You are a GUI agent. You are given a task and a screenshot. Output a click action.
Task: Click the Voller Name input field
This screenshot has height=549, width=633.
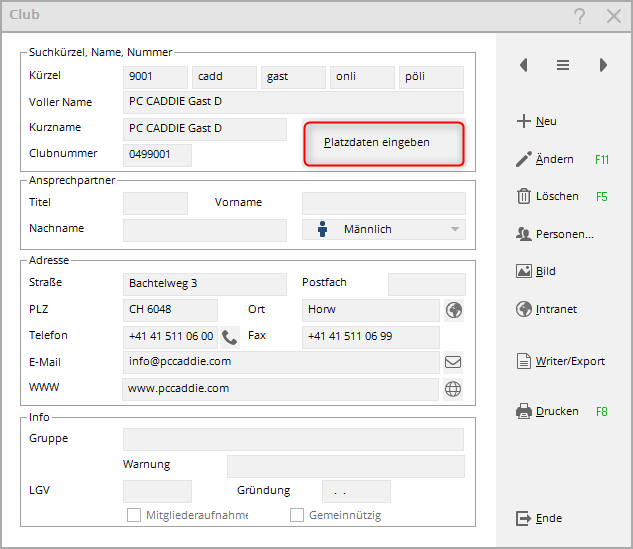point(293,102)
